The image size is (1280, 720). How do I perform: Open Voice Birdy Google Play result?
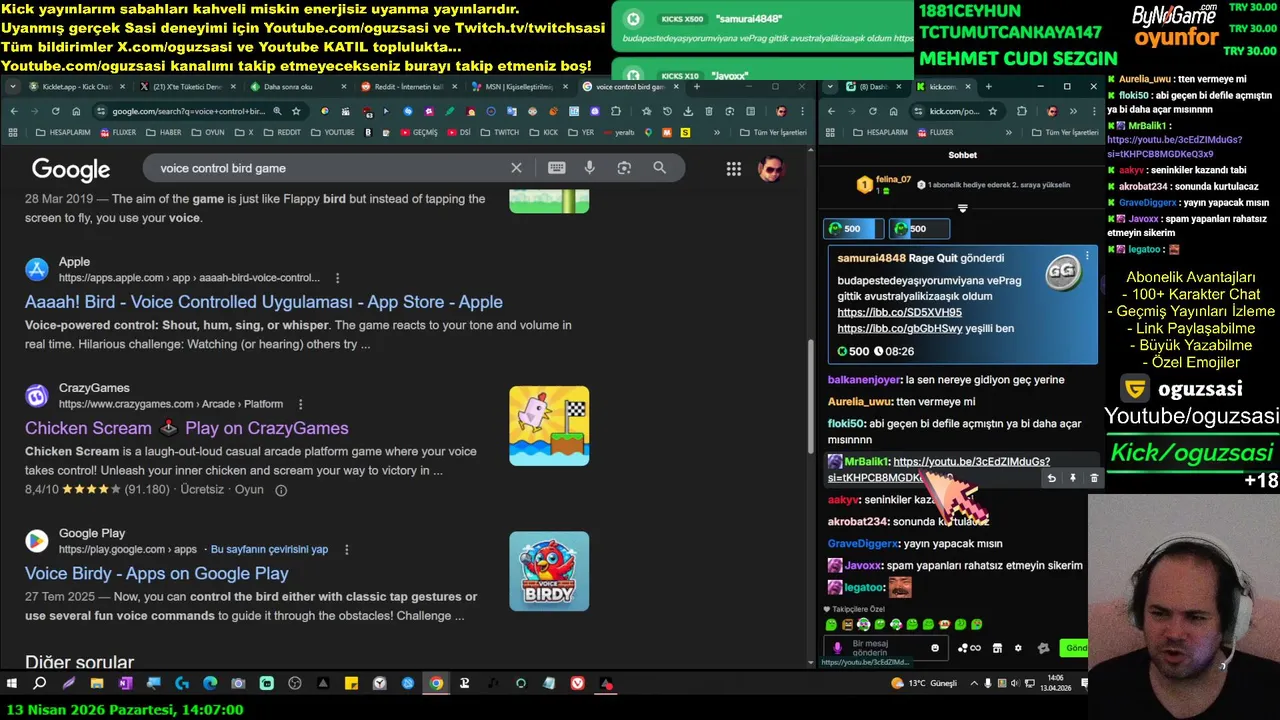[157, 574]
